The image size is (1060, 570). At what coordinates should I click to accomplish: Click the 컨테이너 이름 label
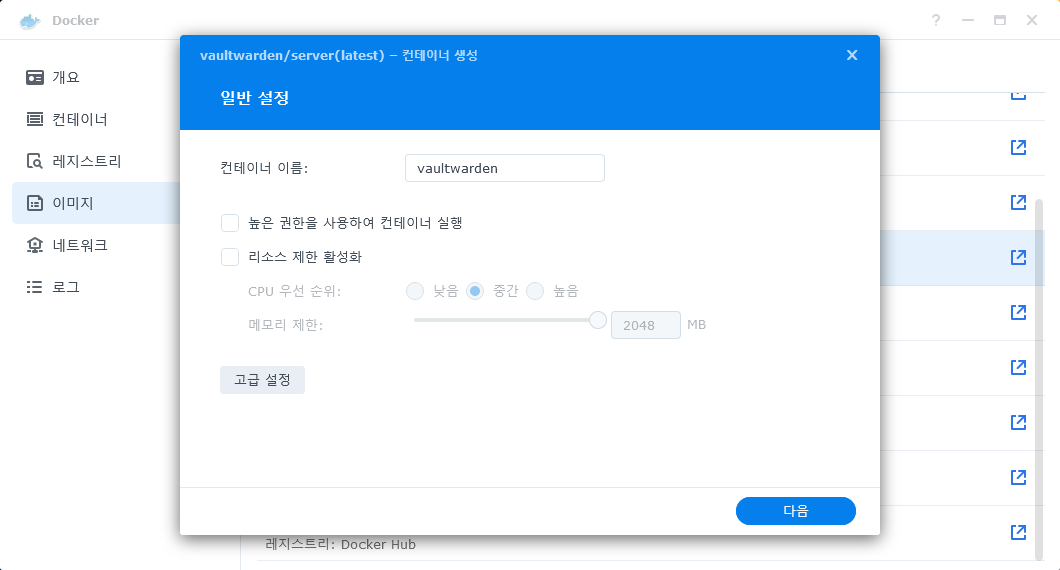point(264,168)
